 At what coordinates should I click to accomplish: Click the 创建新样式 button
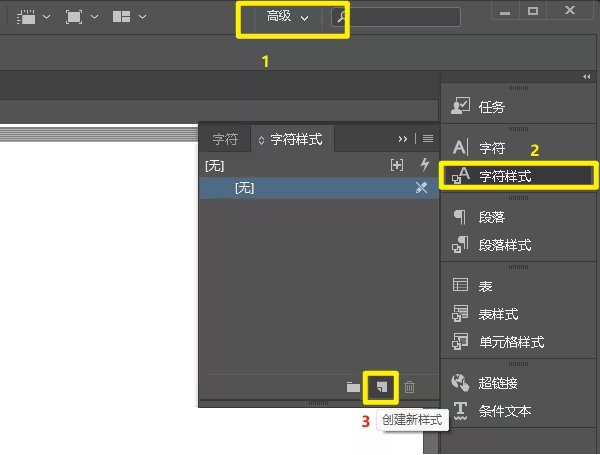381,387
